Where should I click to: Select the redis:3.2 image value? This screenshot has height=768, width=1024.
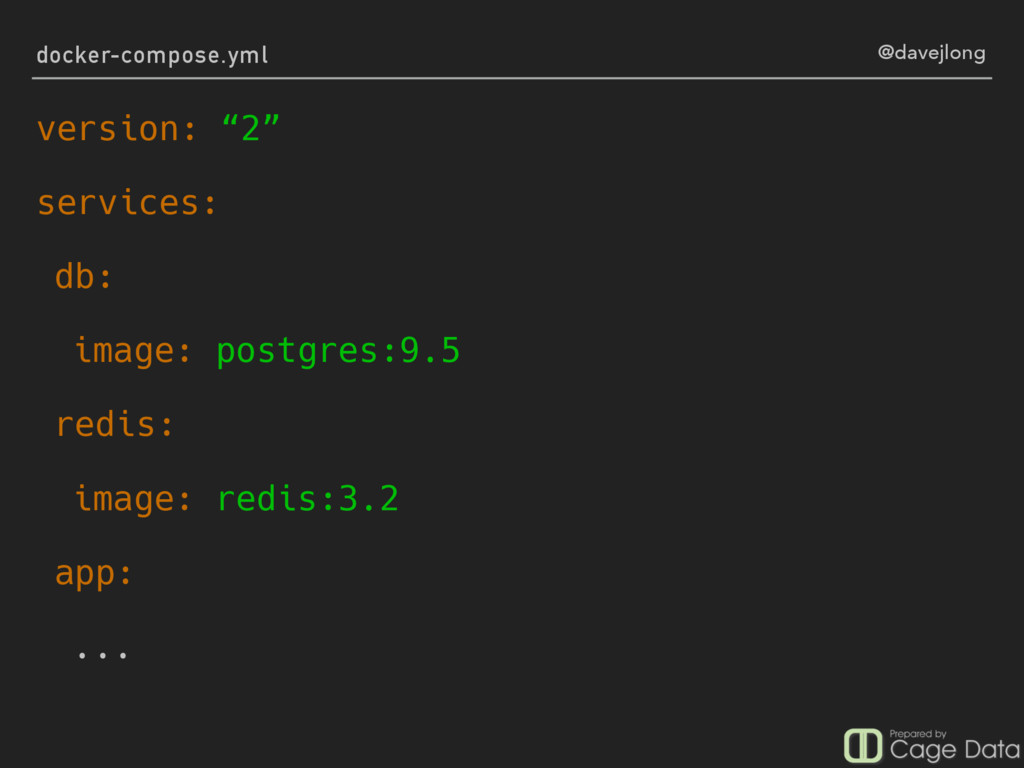click(x=307, y=499)
